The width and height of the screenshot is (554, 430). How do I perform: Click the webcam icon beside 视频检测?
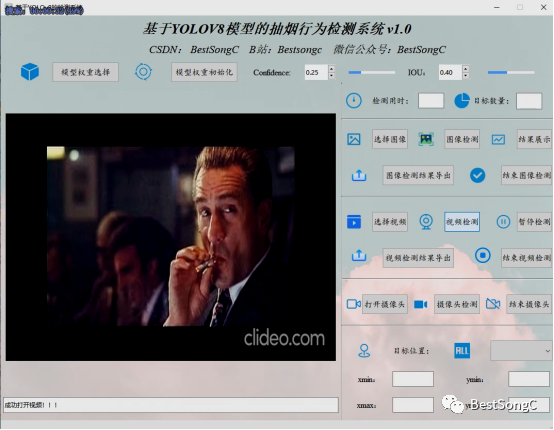click(x=426, y=222)
